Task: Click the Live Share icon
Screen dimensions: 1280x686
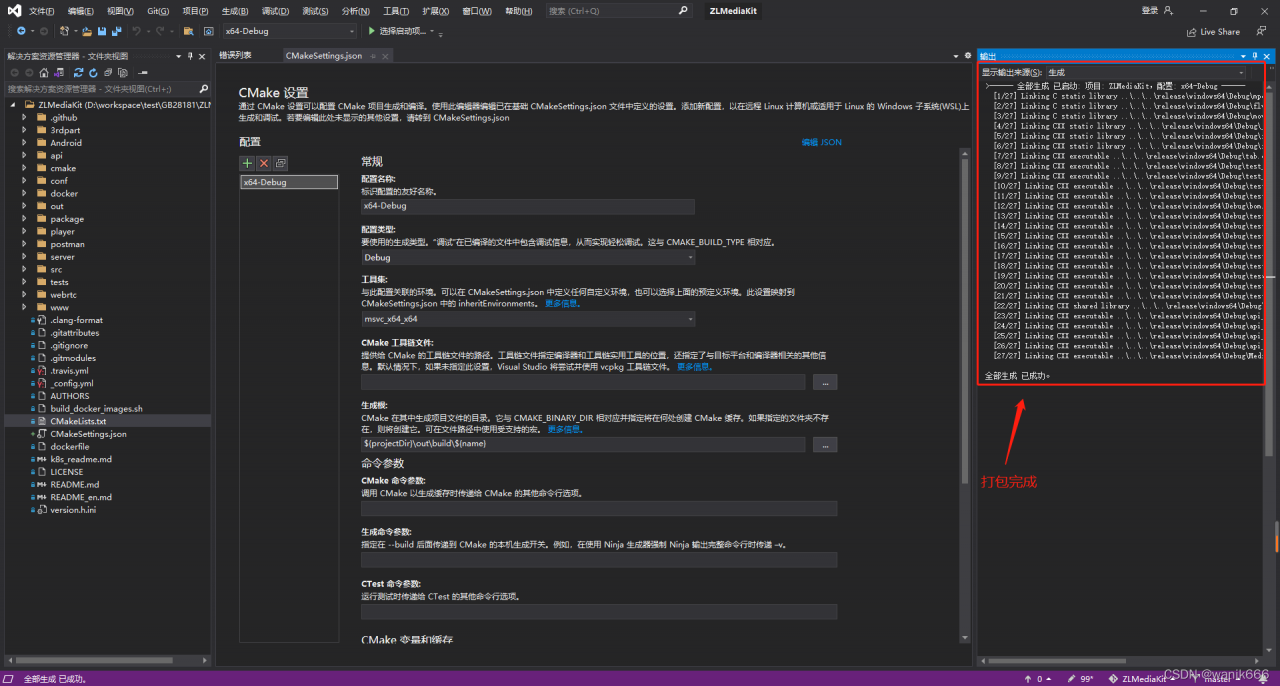Action: [x=1191, y=32]
